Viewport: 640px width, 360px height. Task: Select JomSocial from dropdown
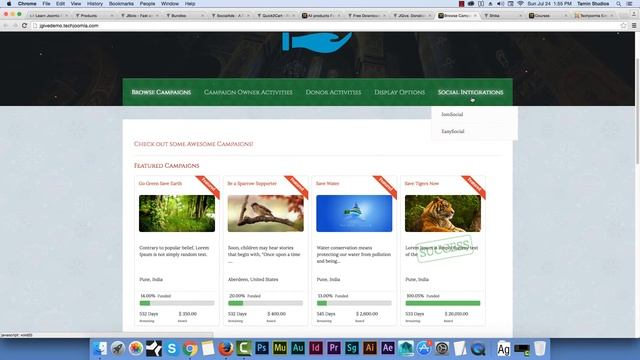point(452,114)
